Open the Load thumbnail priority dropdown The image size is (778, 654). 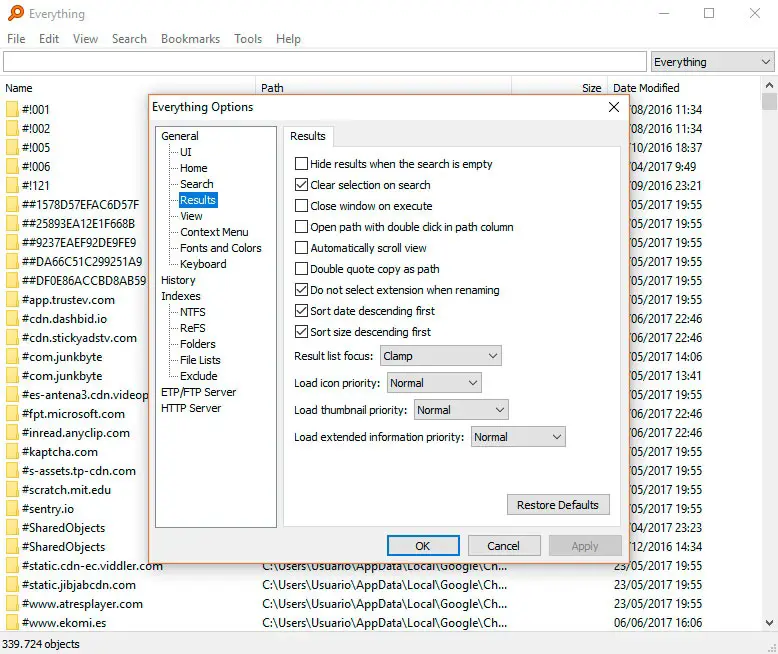(461, 410)
